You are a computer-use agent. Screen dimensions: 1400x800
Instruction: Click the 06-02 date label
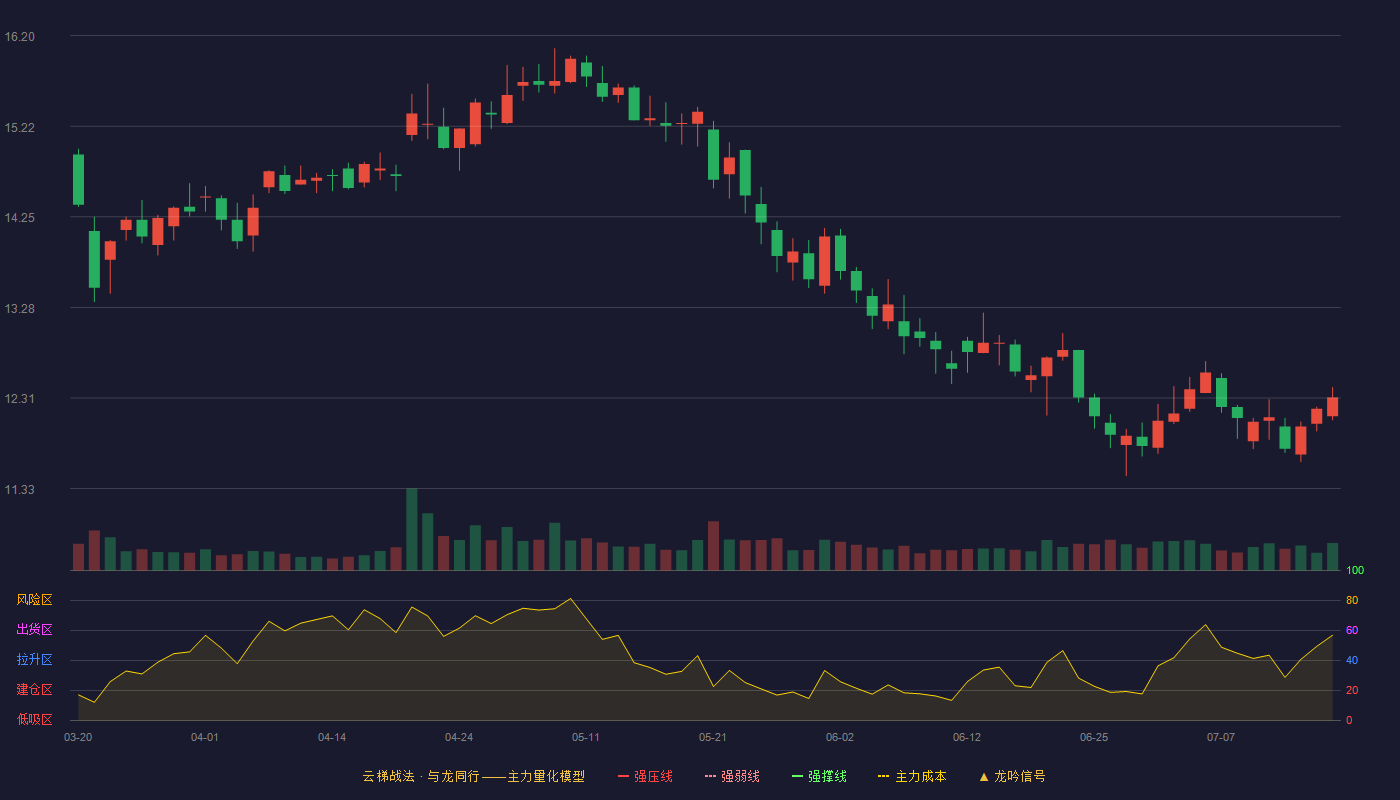click(x=840, y=737)
